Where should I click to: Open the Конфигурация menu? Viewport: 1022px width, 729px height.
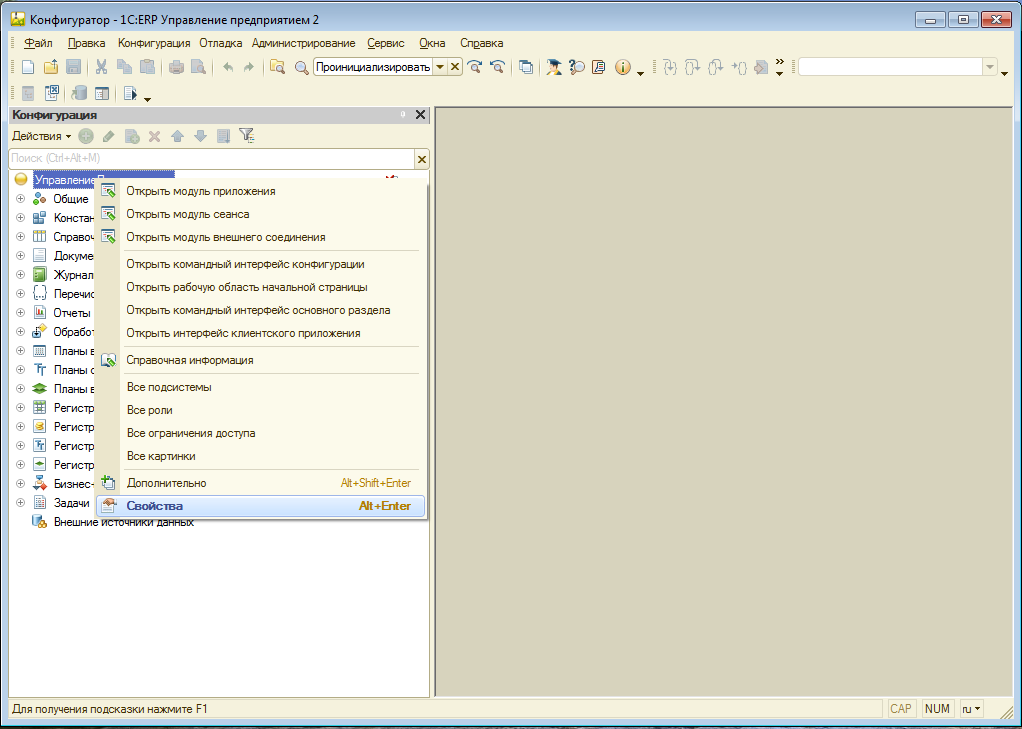[154, 43]
